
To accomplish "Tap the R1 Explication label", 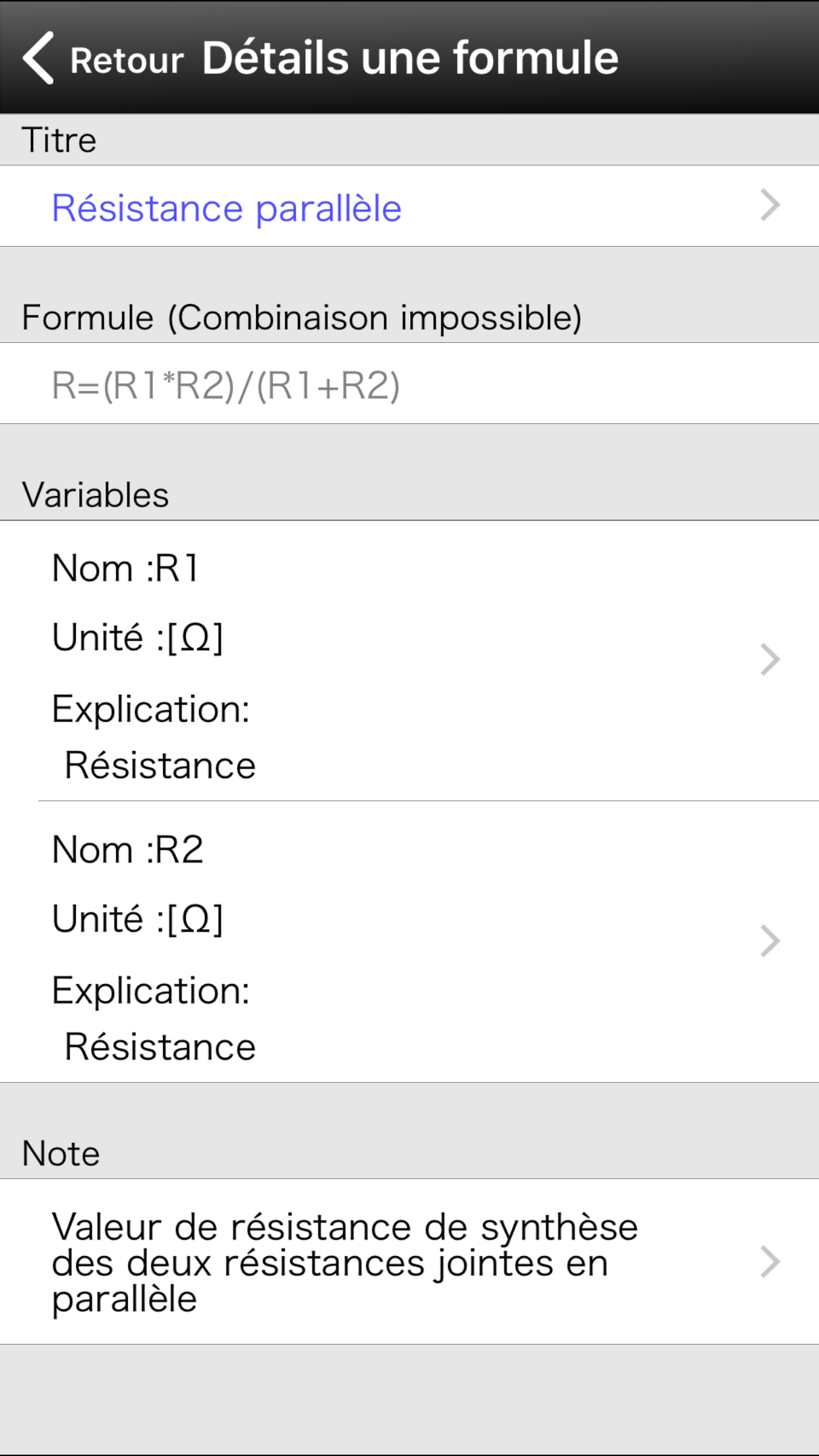I will coord(151,710).
